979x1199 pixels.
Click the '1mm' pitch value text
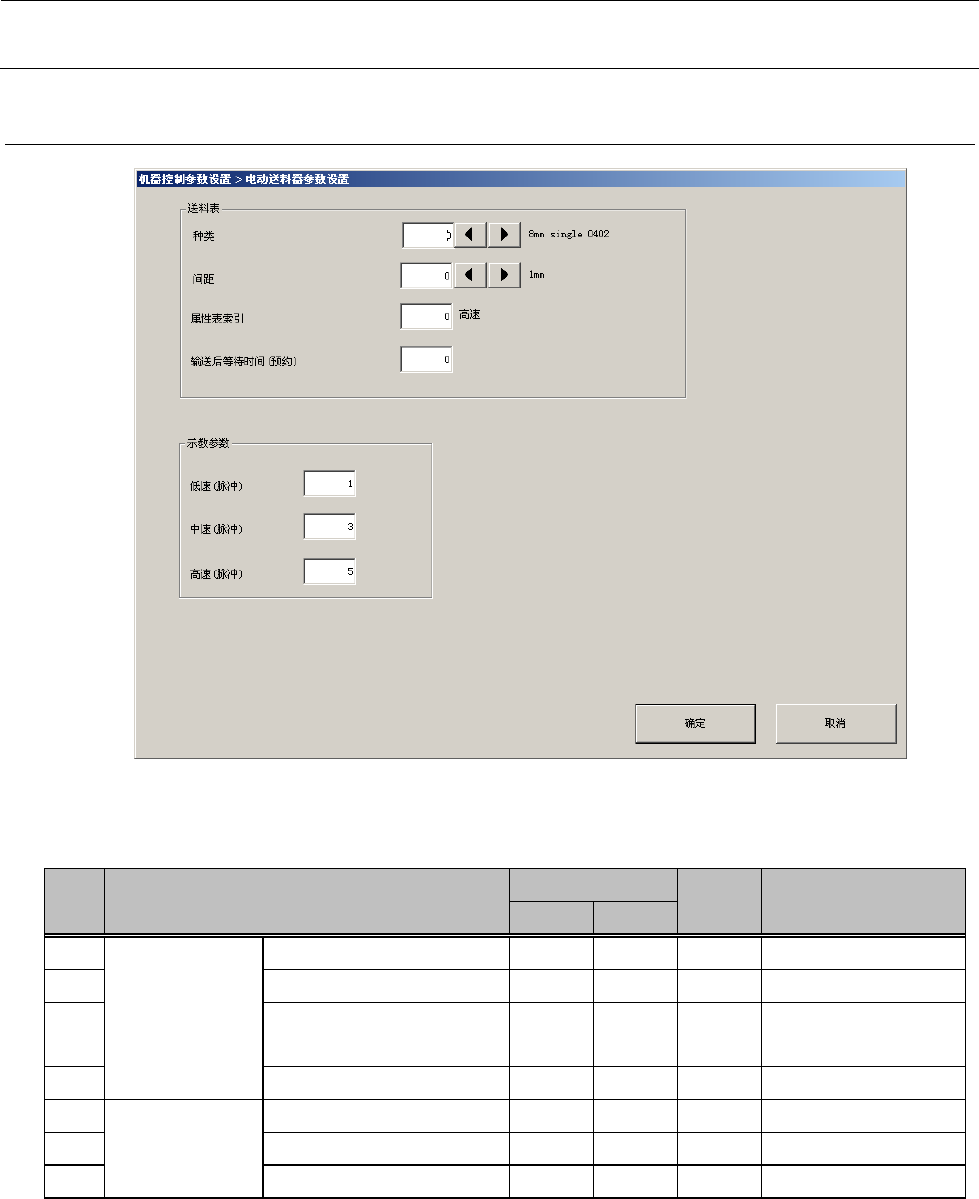pyautogui.click(x=537, y=275)
